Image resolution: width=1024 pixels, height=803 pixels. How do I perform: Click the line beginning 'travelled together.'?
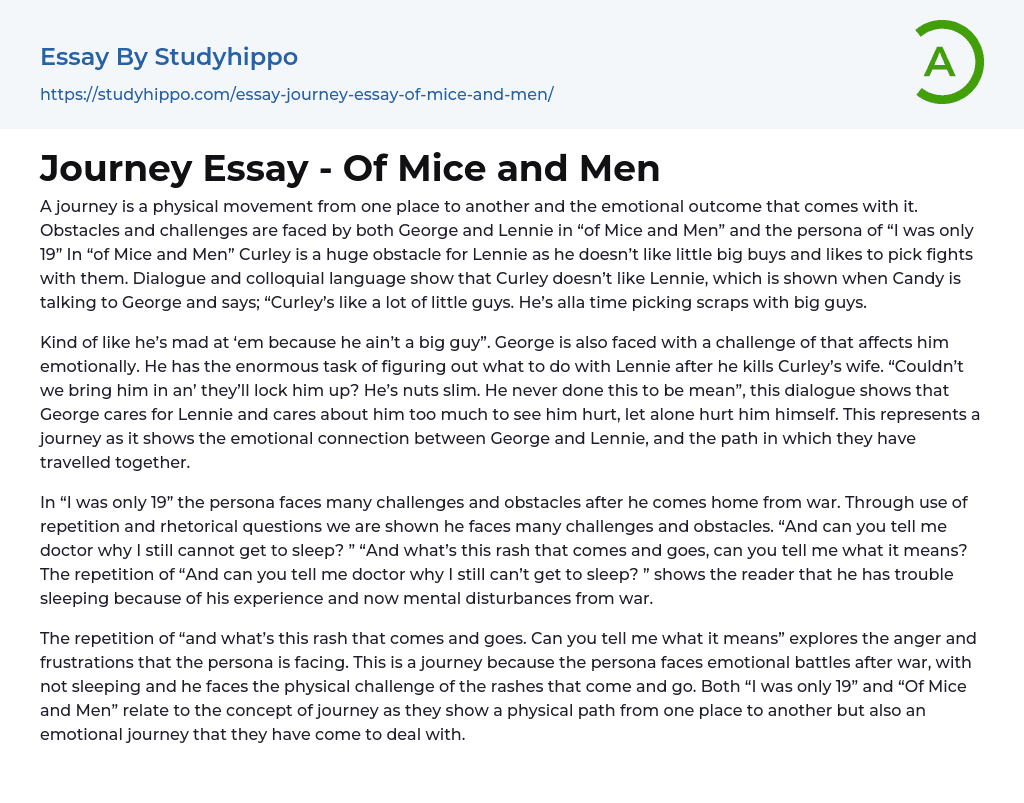pos(114,462)
